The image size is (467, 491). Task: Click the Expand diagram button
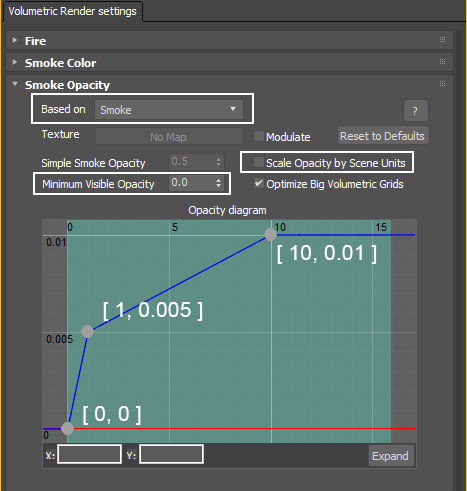(x=391, y=456)
